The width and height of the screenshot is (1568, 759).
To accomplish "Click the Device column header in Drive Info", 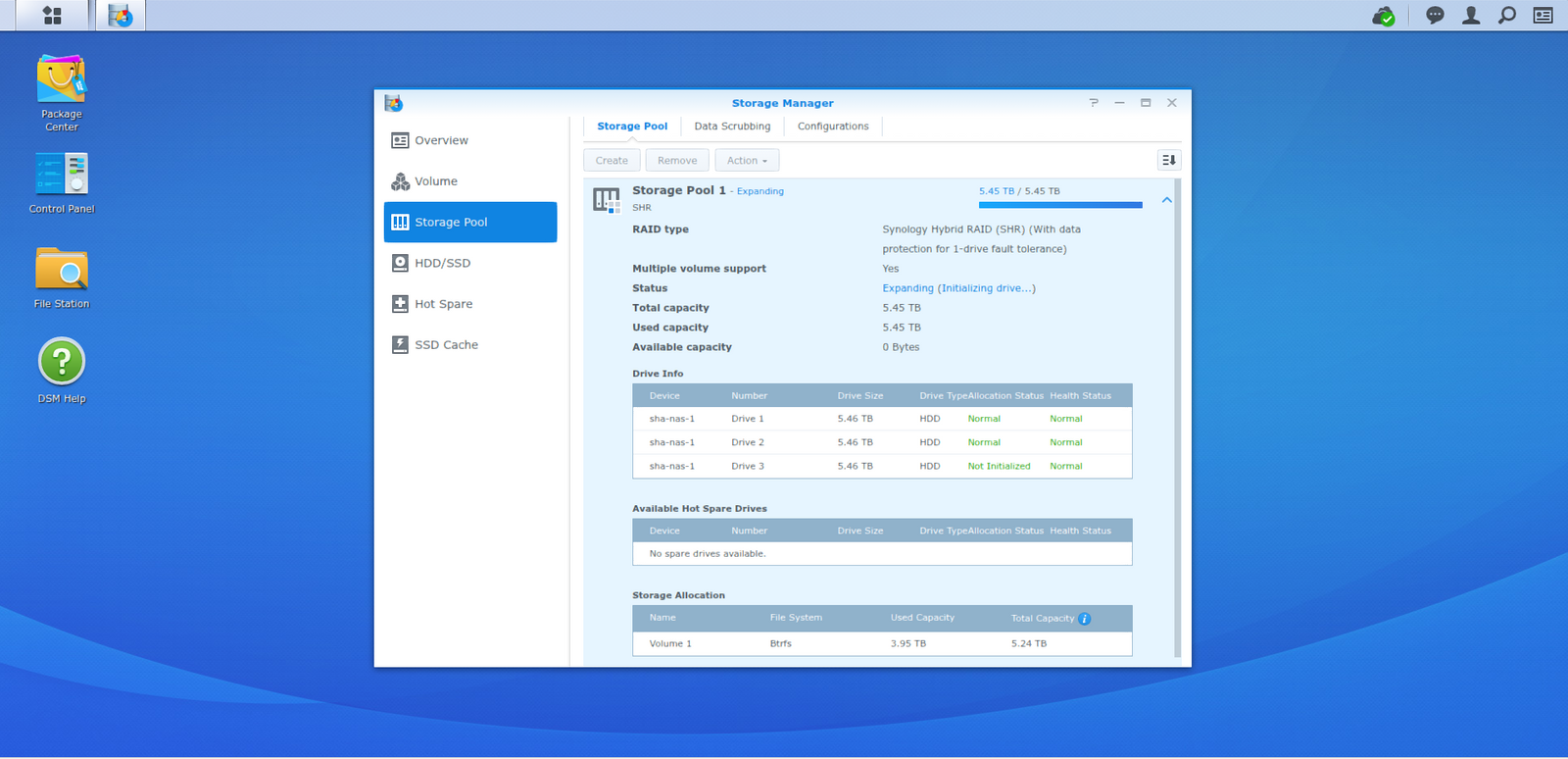I will 664,396.
